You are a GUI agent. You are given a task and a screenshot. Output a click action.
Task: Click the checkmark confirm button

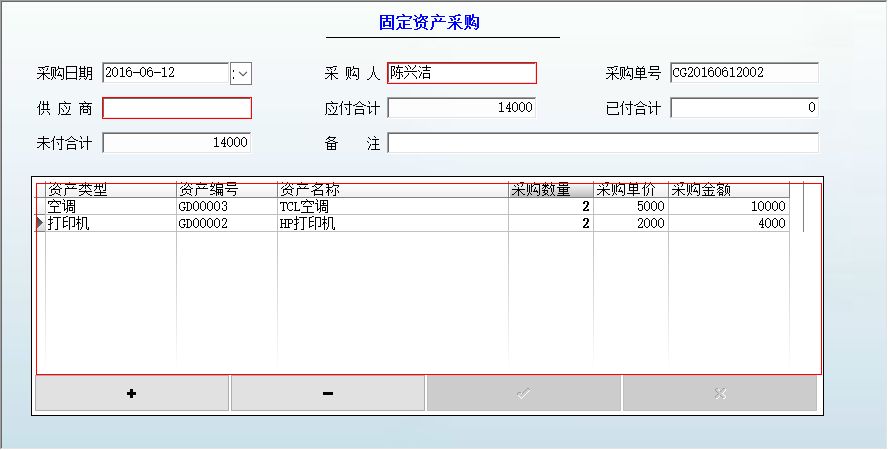(523, 393)
